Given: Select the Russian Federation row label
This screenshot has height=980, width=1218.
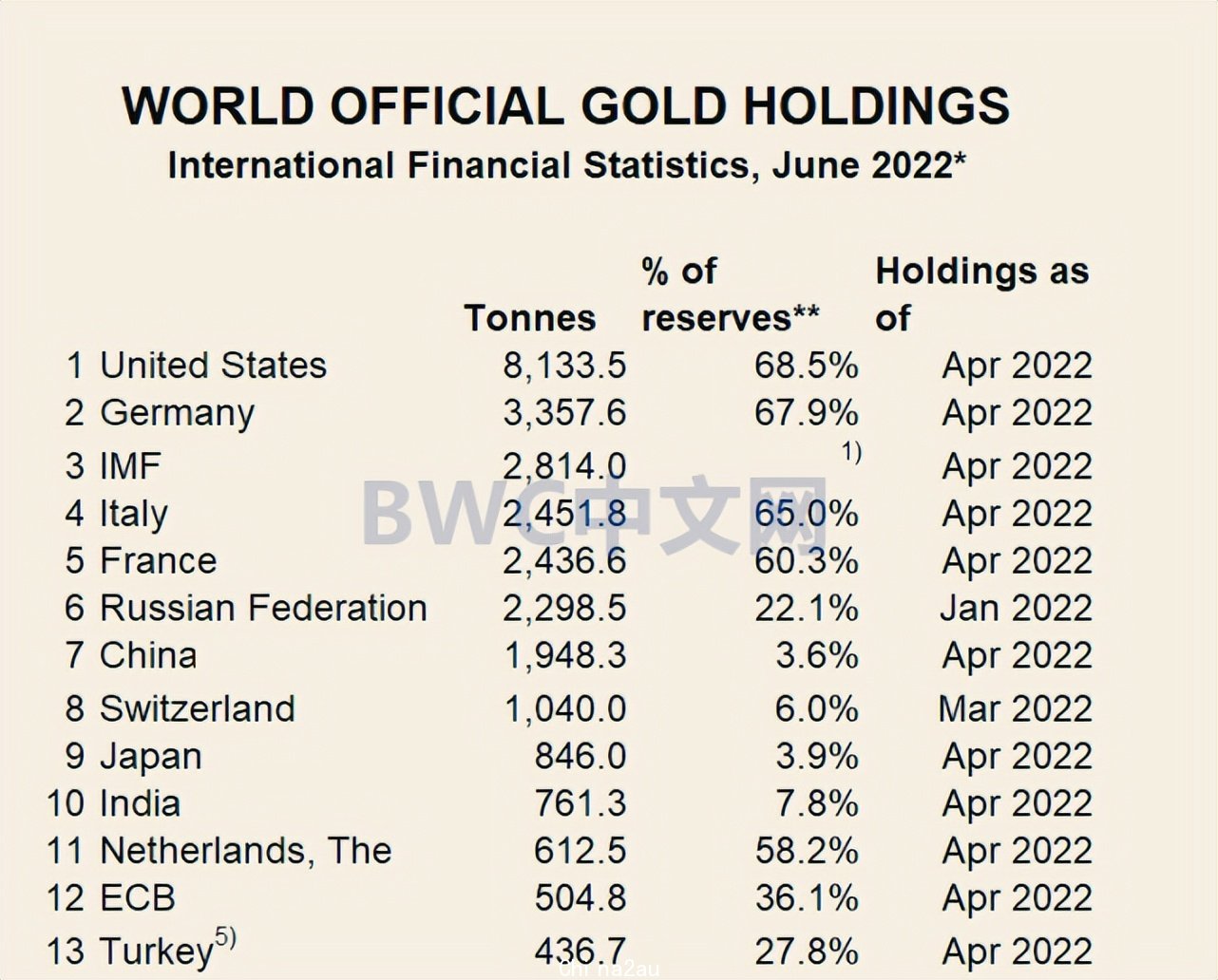Looking at the screenshot, I should (x=263, y=608).
